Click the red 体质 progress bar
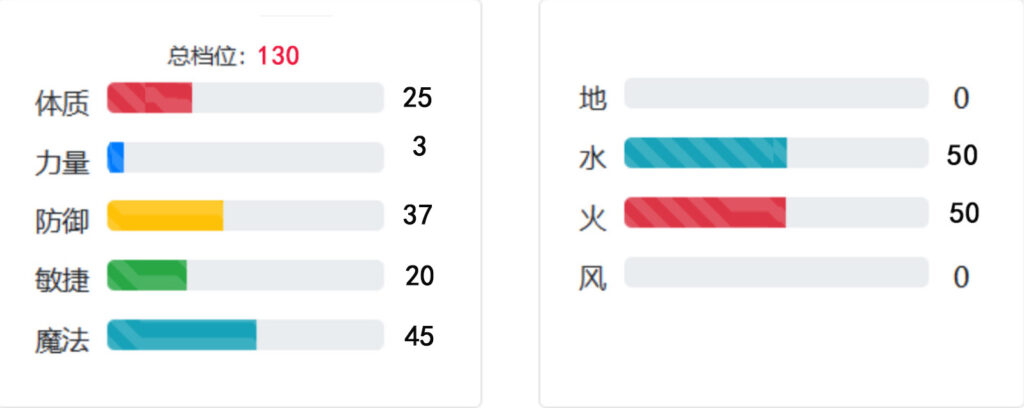This screenshot has height=408, width=1024. click(x=245, y=98)
